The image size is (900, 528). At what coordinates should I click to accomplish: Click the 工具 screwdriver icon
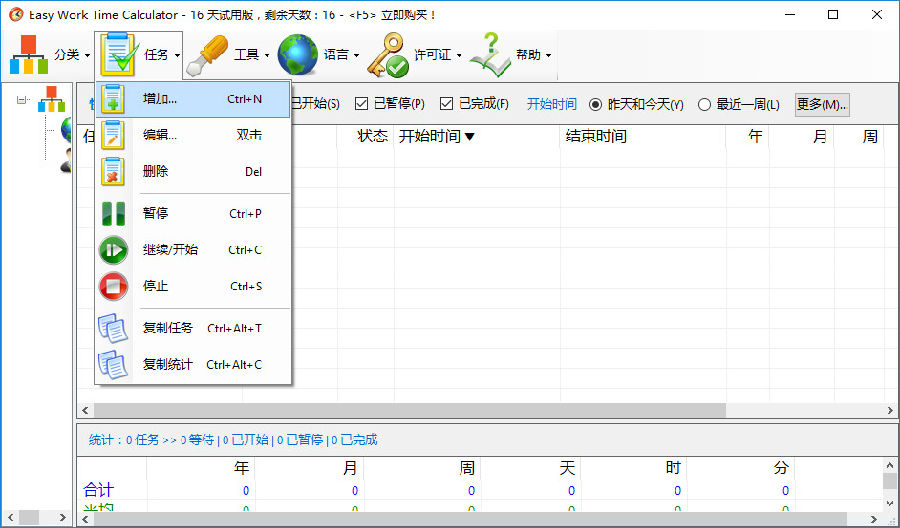point(207,55)
